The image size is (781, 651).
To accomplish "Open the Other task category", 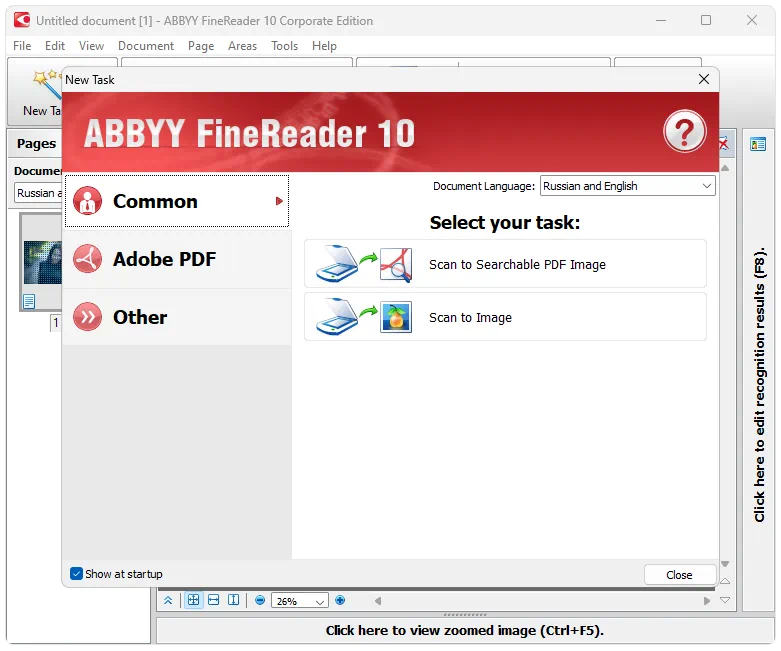I will coord(177,317).
